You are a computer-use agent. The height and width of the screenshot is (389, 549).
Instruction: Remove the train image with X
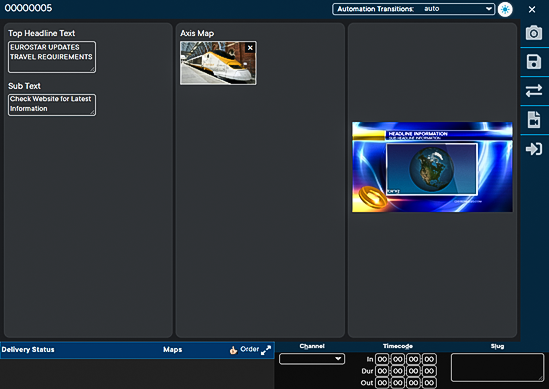(250, 48)
